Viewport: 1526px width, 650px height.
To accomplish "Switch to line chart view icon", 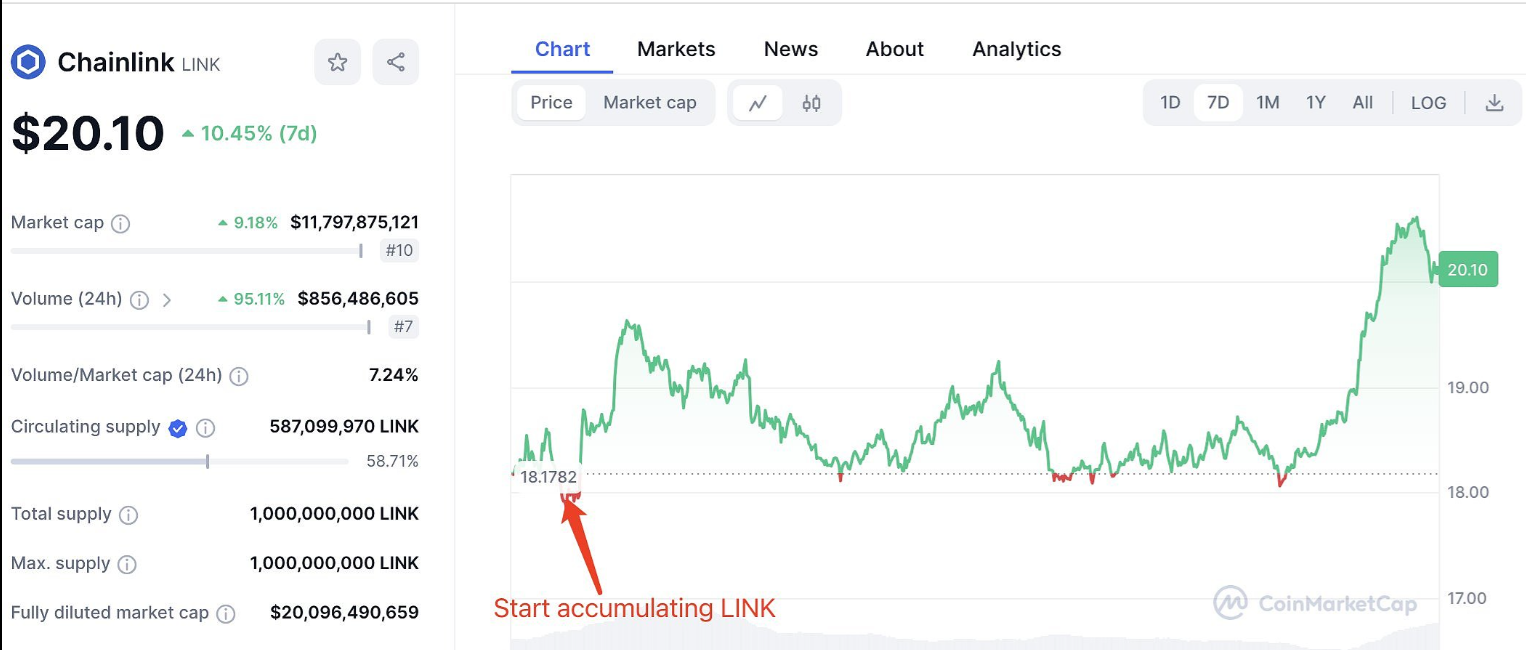I will (x=758, y=103).
